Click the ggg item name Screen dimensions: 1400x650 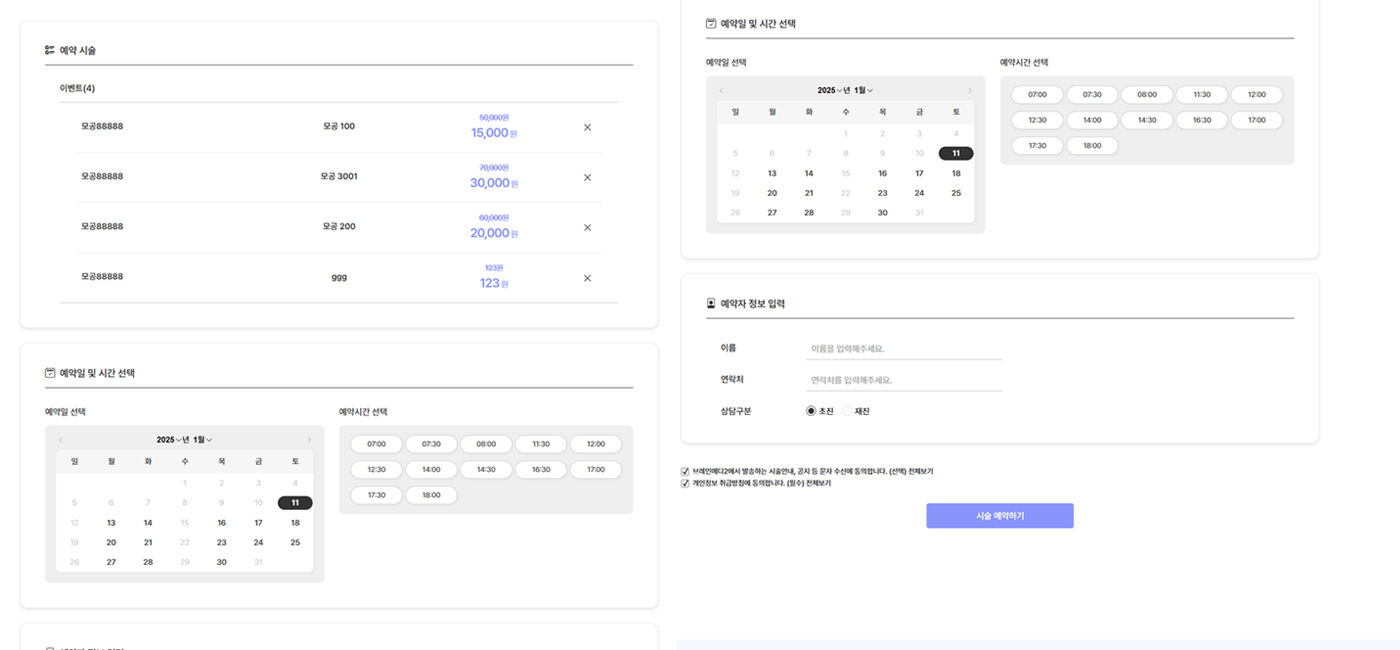coord(339,277)
